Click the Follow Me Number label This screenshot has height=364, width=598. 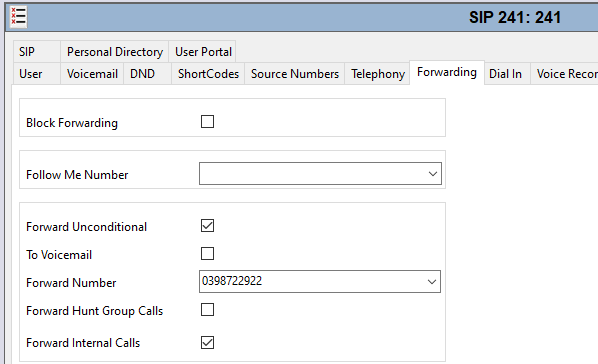pyautogui.click(x=77, y=175)
